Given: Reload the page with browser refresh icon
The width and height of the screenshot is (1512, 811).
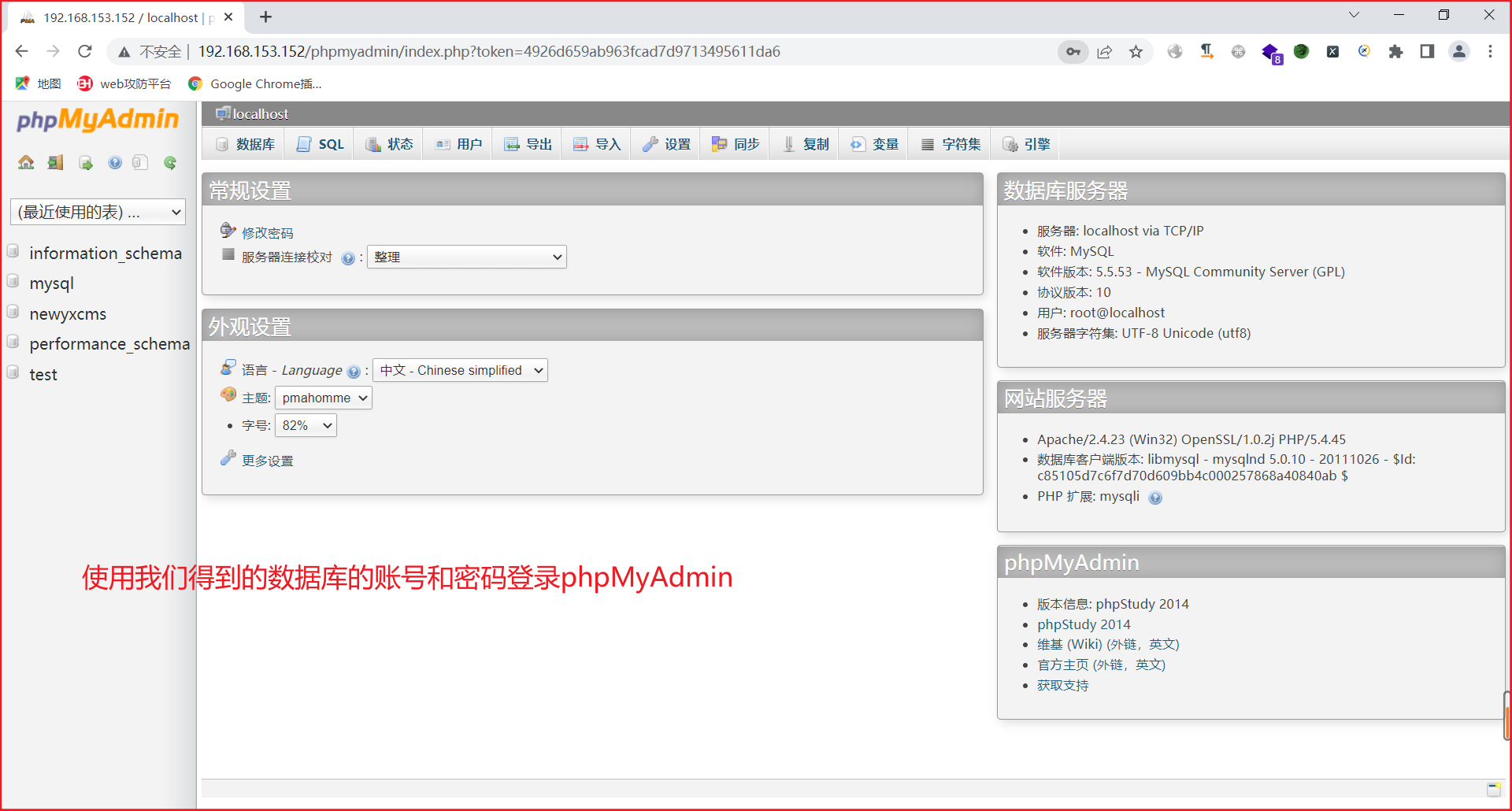Looking at the screenshot, I should [x=85, y=51].
